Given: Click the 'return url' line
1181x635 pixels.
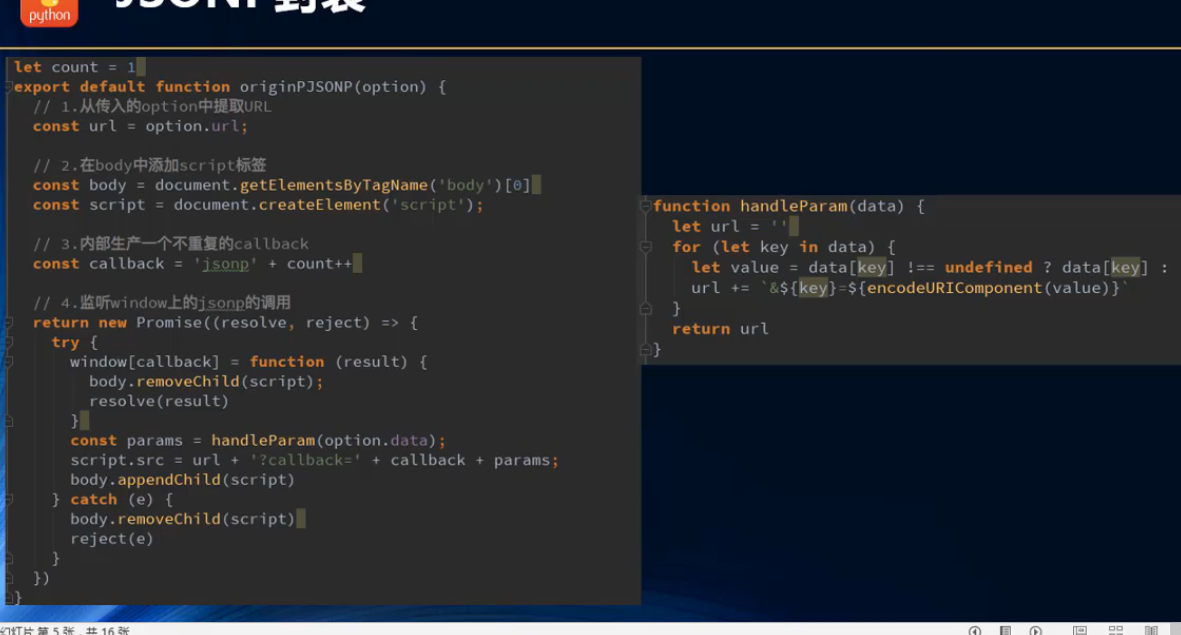Looking at the screenshot, I should point(720,328).
